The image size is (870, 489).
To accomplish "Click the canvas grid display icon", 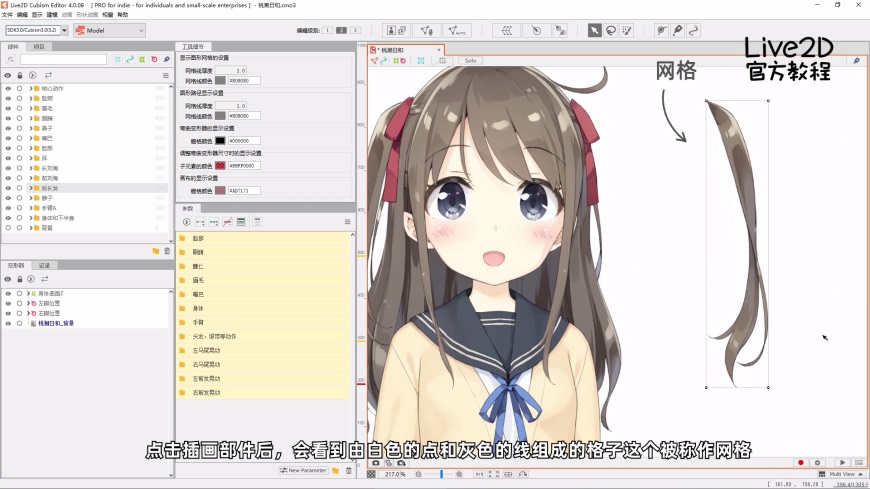I will tap(442, 61).
